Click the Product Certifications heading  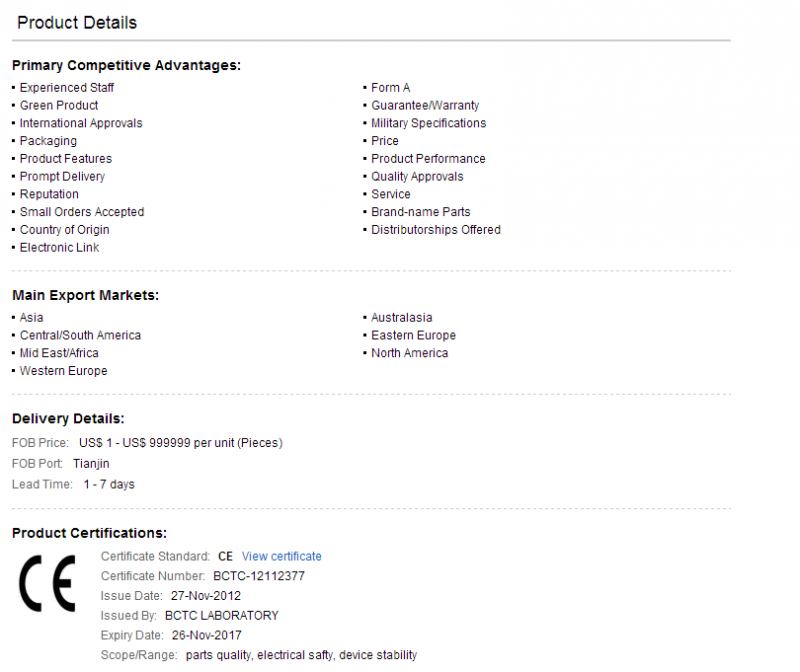(89, 533)
